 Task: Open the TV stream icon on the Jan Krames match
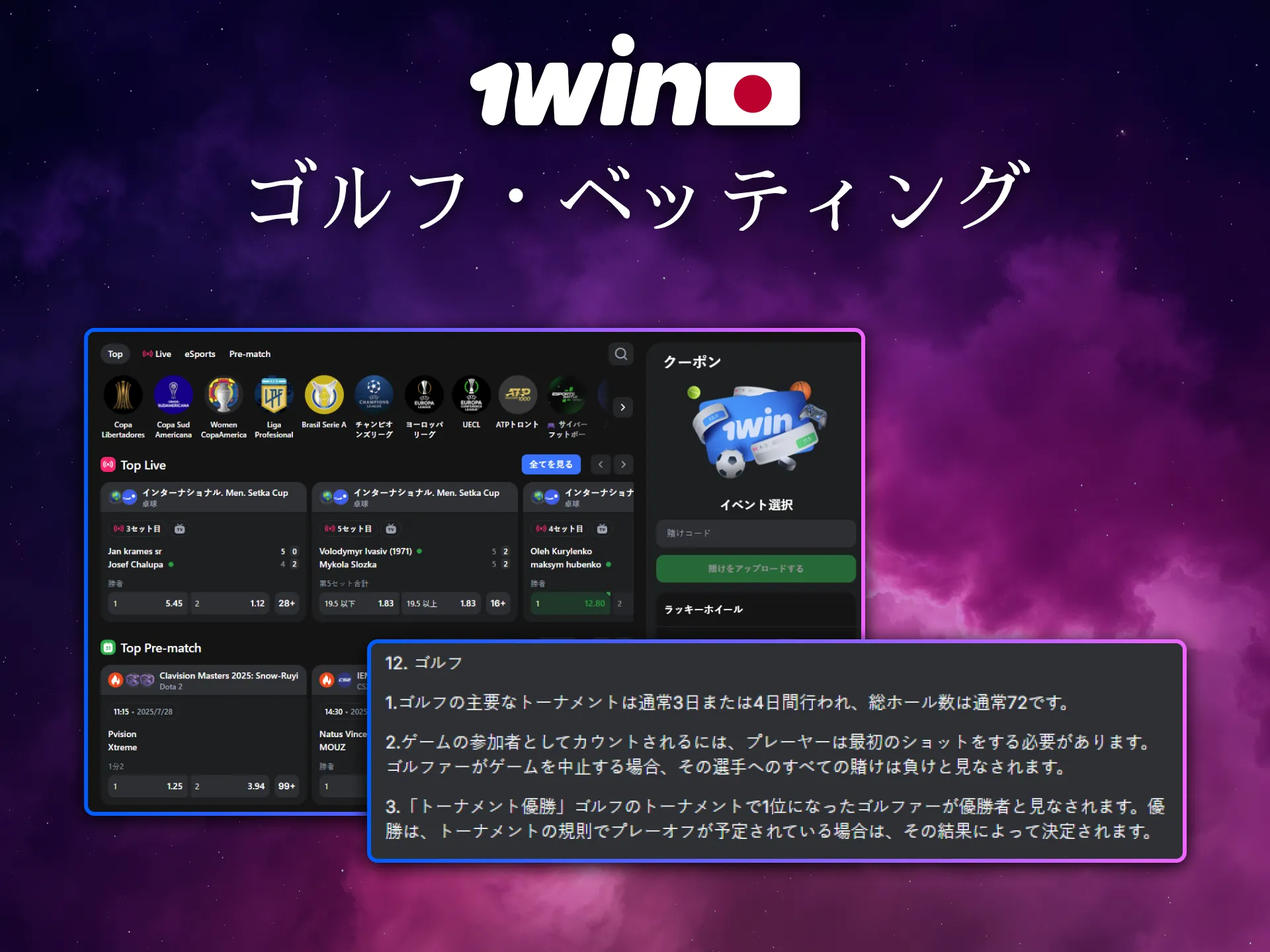tap(179, 529)
